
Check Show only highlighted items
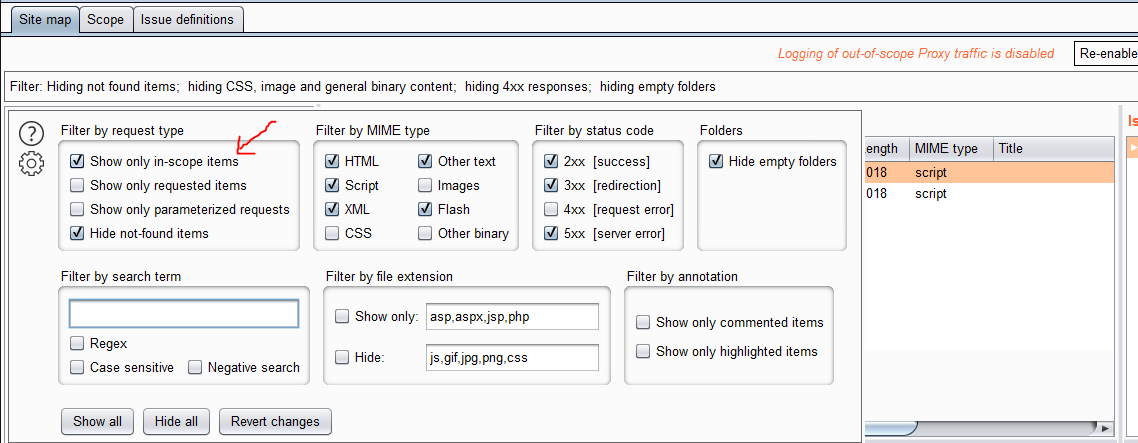coord(643,351)
